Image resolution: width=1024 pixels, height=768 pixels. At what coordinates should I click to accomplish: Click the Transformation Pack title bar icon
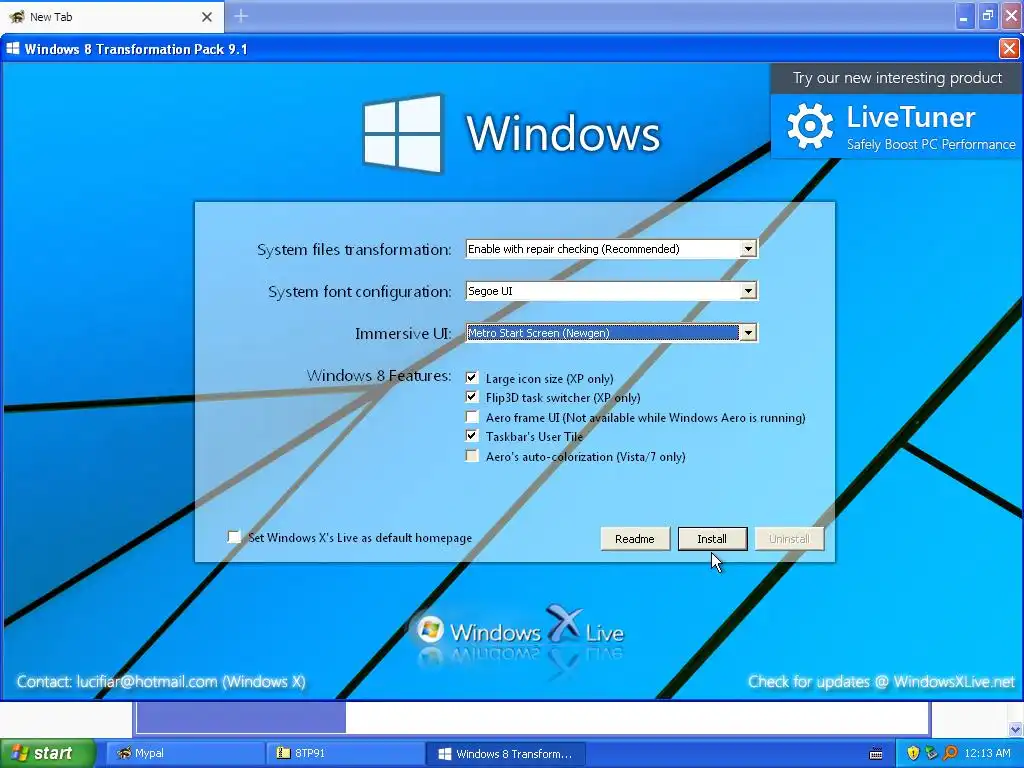[x=12, y=48]
